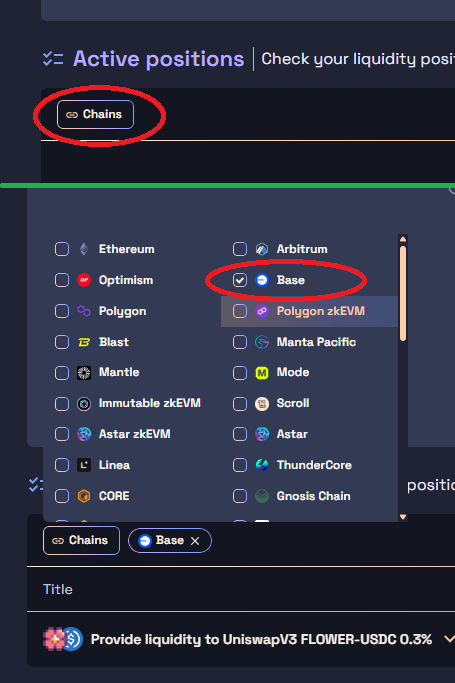The height and width of the screenshot is (683, 455).
Task: Click the yellow Blast chain icon
Action: point(84,342)
